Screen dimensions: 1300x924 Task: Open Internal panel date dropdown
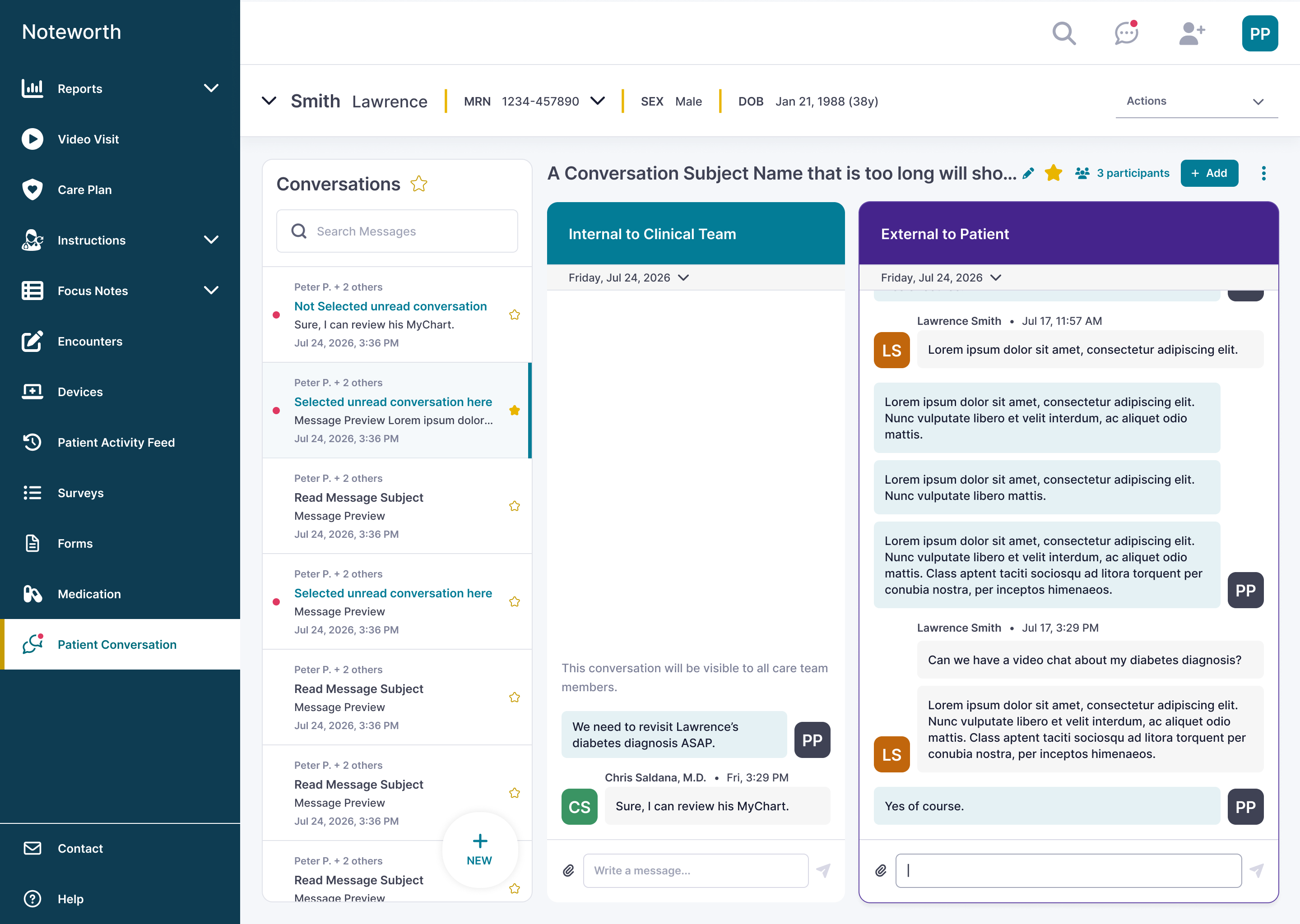(x=683, y=277)
